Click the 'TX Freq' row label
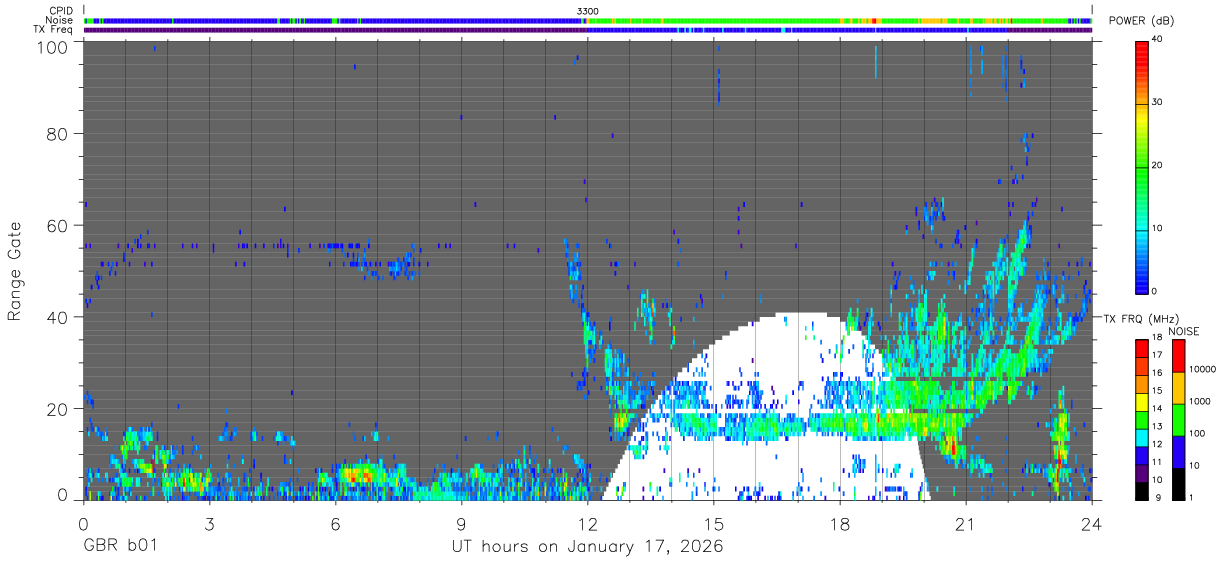This screenshot has width=1228, height=567. coord(53,29)
